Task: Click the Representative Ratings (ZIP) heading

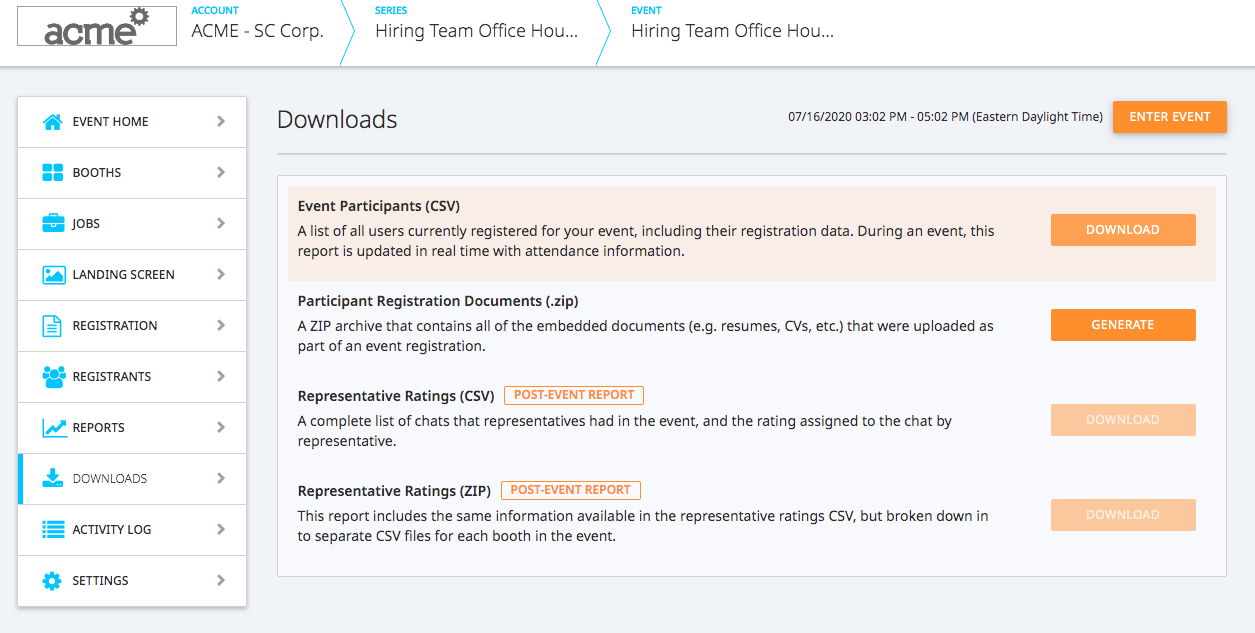Action: [x=394, y=491]
